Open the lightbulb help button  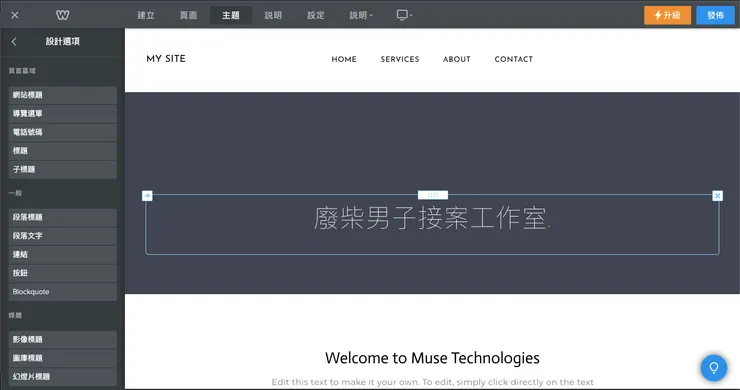pos(714,367)
